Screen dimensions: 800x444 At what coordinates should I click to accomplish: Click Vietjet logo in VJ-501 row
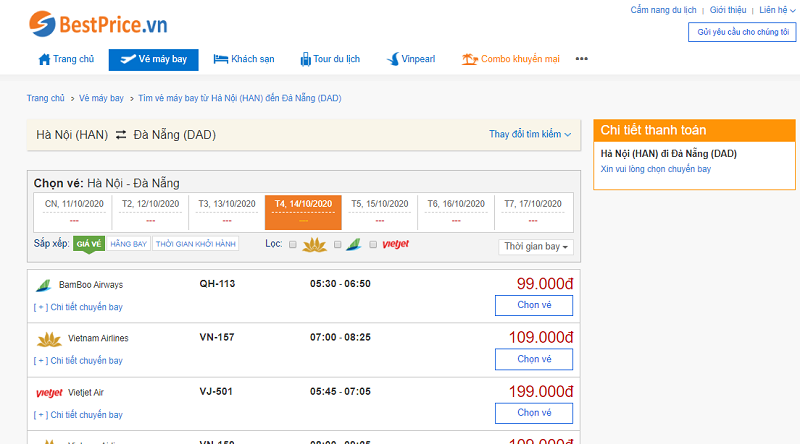coord(49,392)
